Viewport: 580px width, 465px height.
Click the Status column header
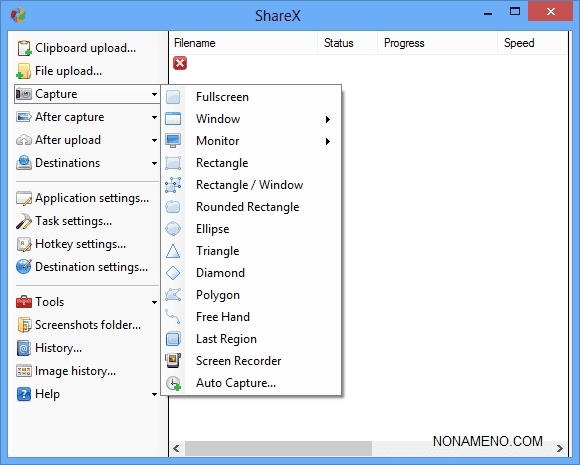click(348, 43)
